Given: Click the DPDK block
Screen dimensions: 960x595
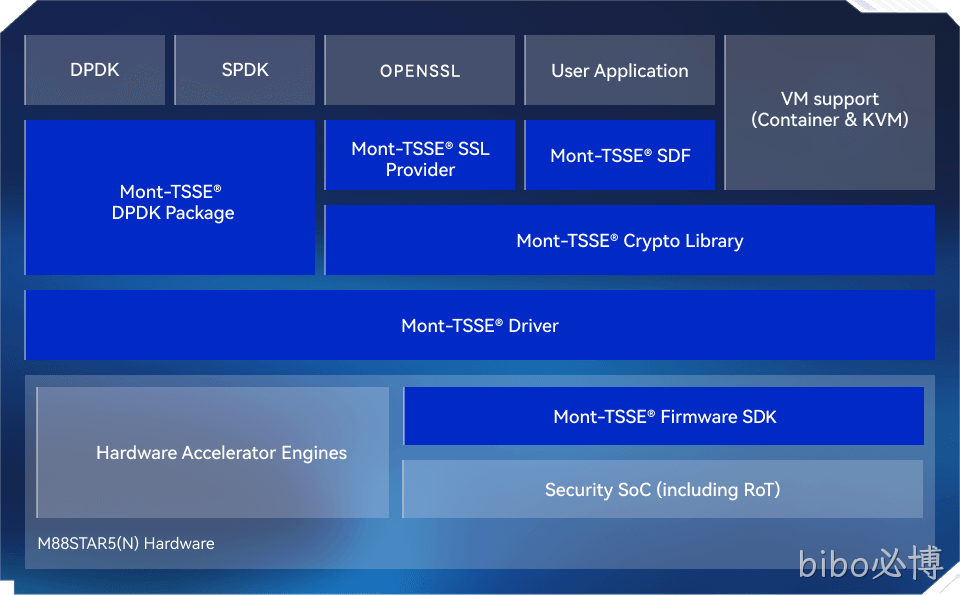Looking at the screenshot, I should [x=95, y=70].
